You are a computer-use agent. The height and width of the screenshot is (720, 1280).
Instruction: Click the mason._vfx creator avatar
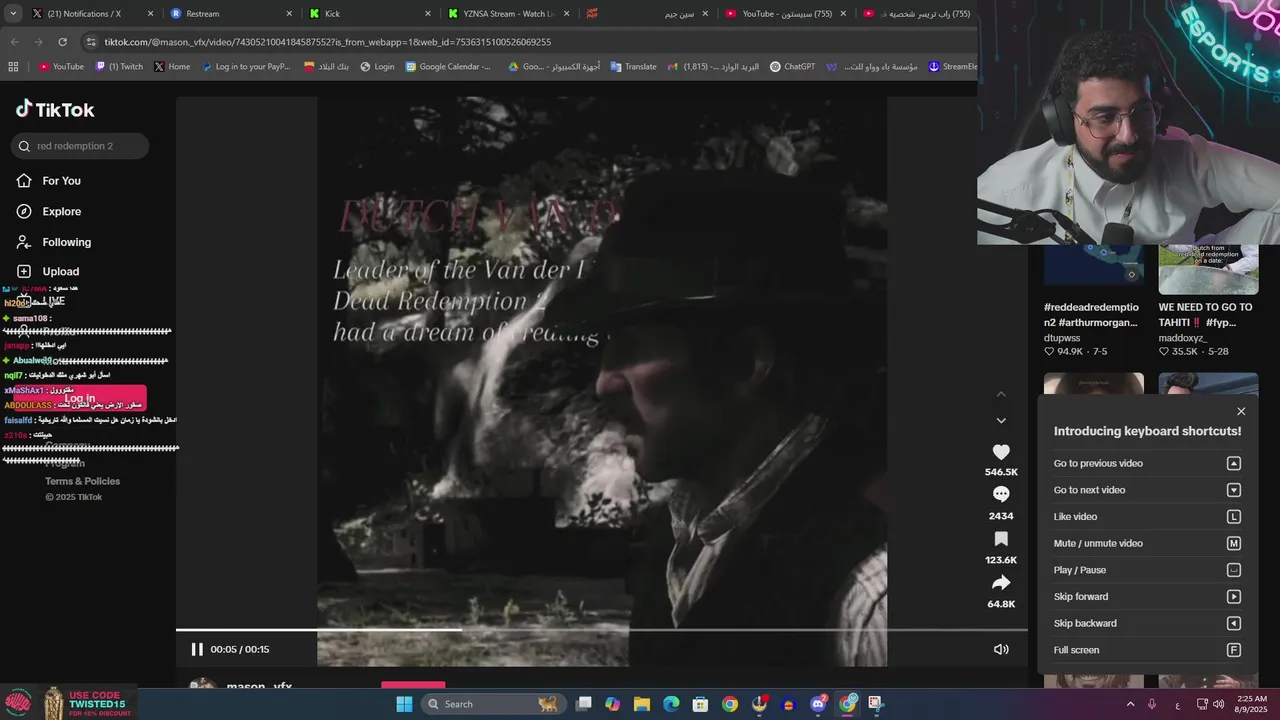203,685
